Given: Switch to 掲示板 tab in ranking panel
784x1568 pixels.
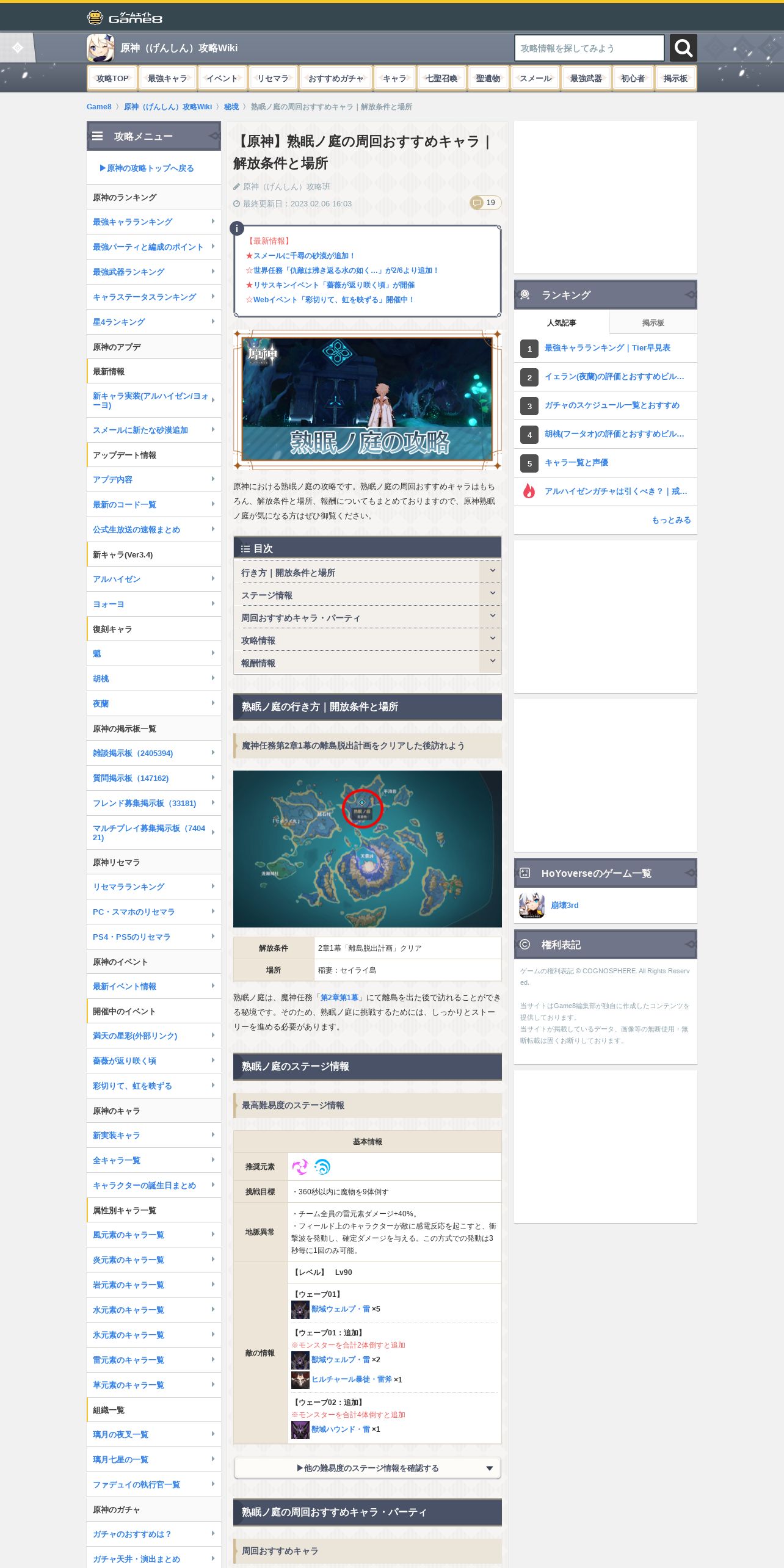Looking at the screenshot, I should click(x=653, y=322).
